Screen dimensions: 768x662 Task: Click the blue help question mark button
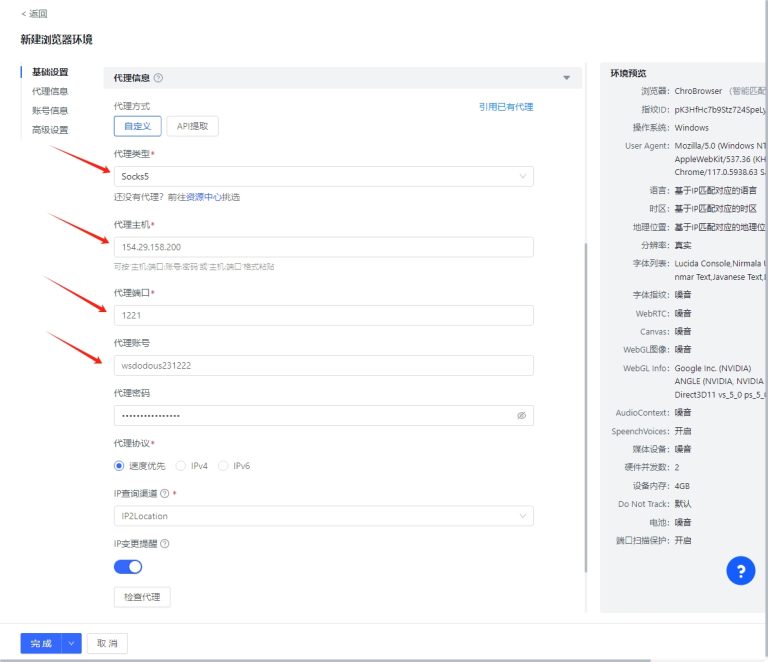pyautogui.click(x=740, y=571)
